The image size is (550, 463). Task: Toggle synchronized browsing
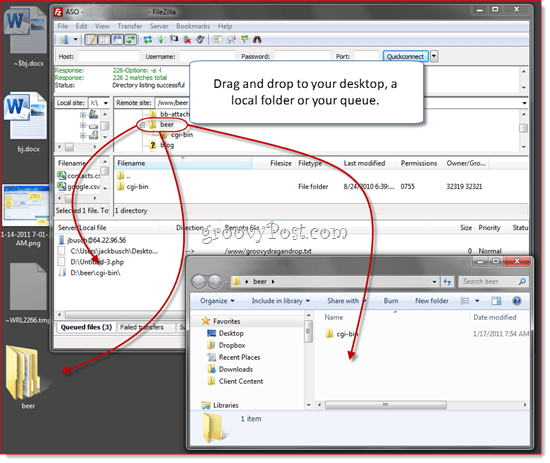[244, 40]
